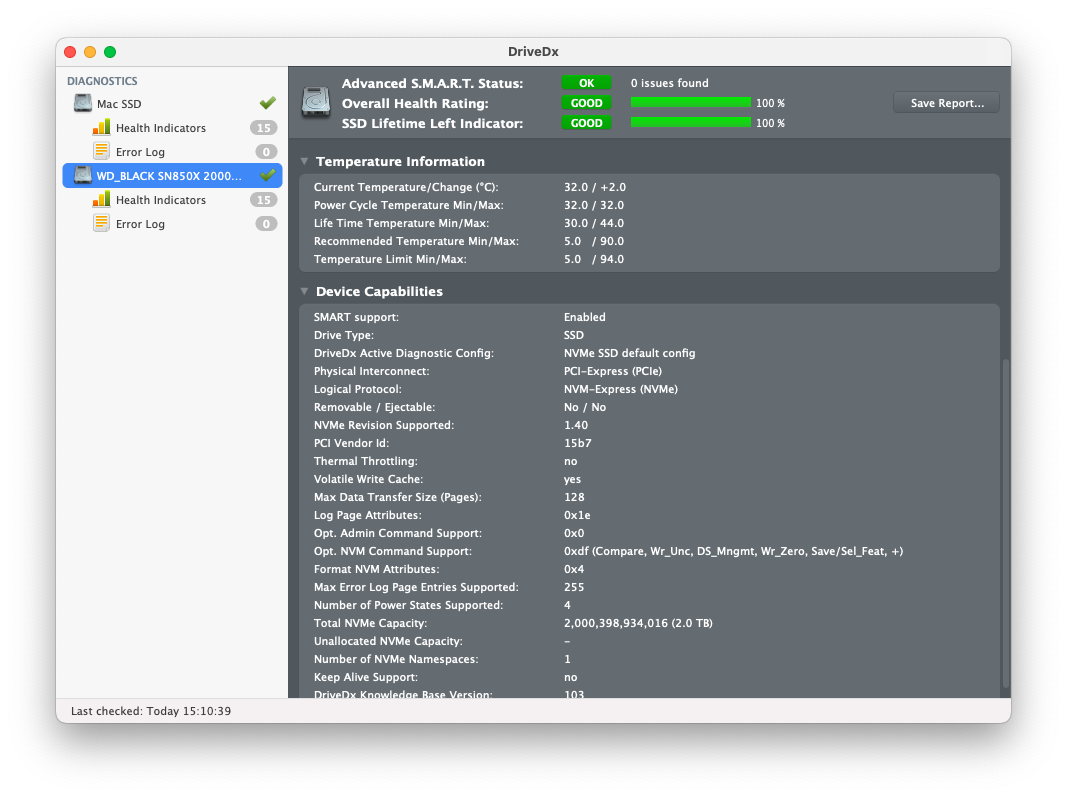Click Opt. NVM Command Support value '0xdf'
Image resolution: width=1067 pixels, height=797 pixels.
click(733, 551)
